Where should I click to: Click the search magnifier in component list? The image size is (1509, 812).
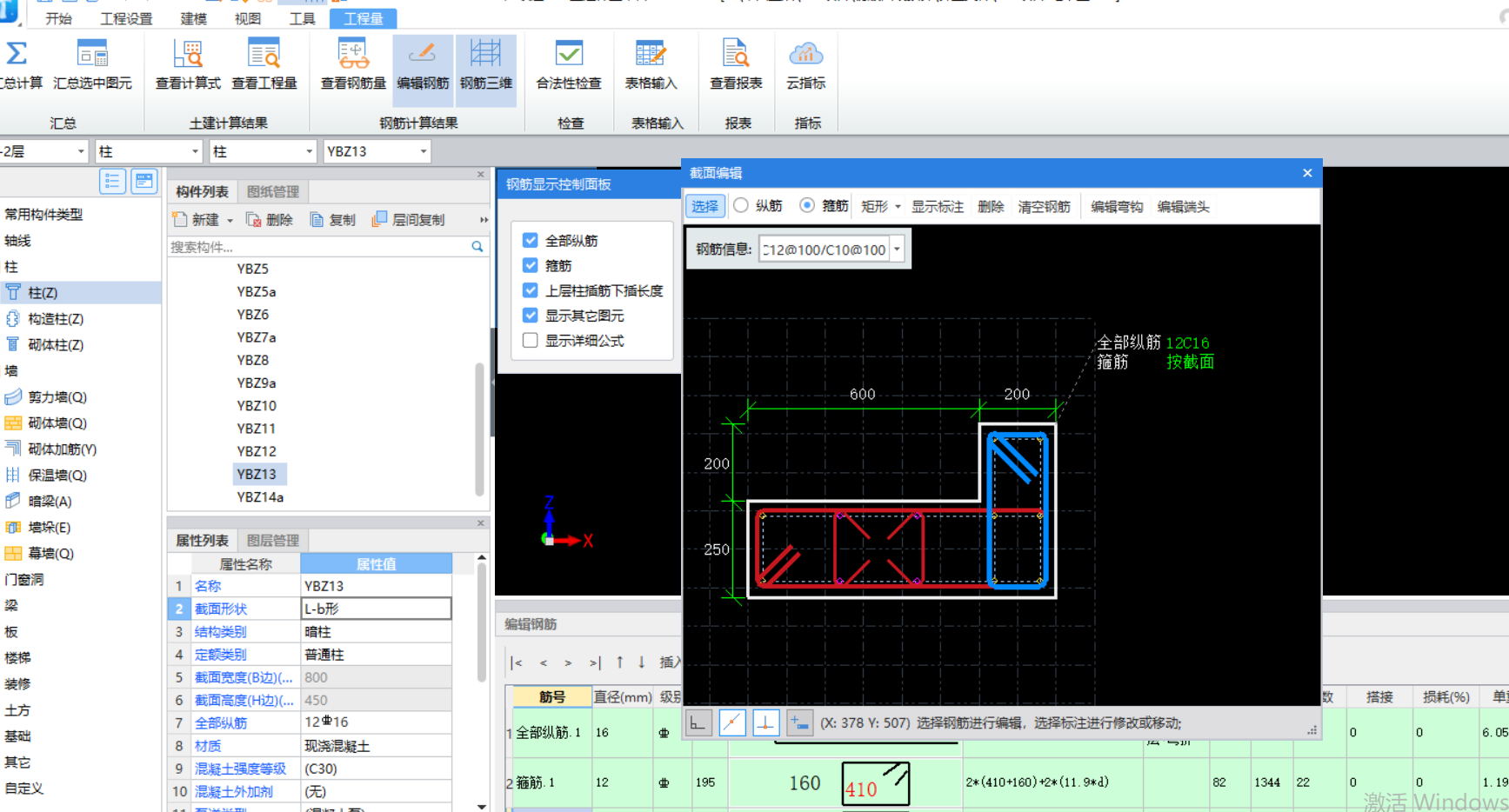pyautogui.click(x=477, y=247)
